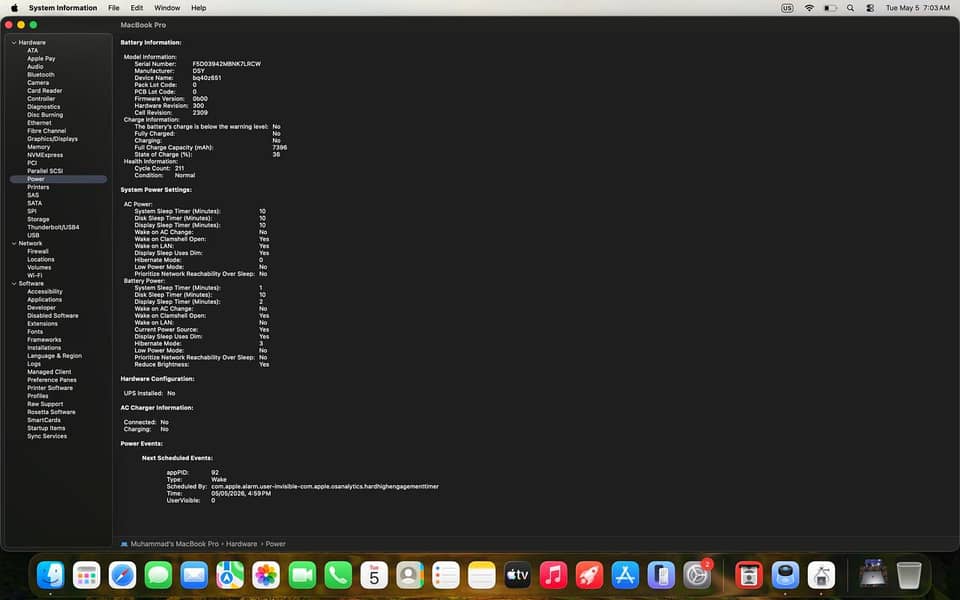Viewport: 960px width, 600px height.
Task: Click the US input source indicator
Action: 787,8
